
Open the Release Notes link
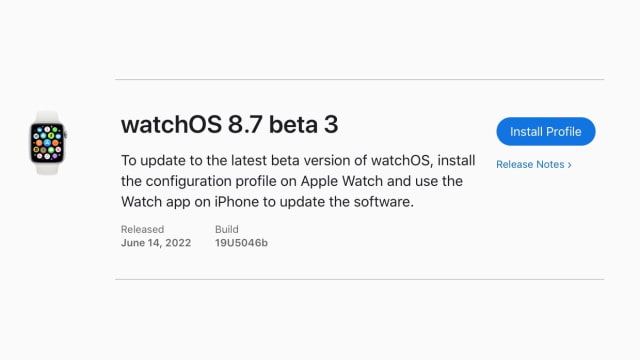pos(533,164)
